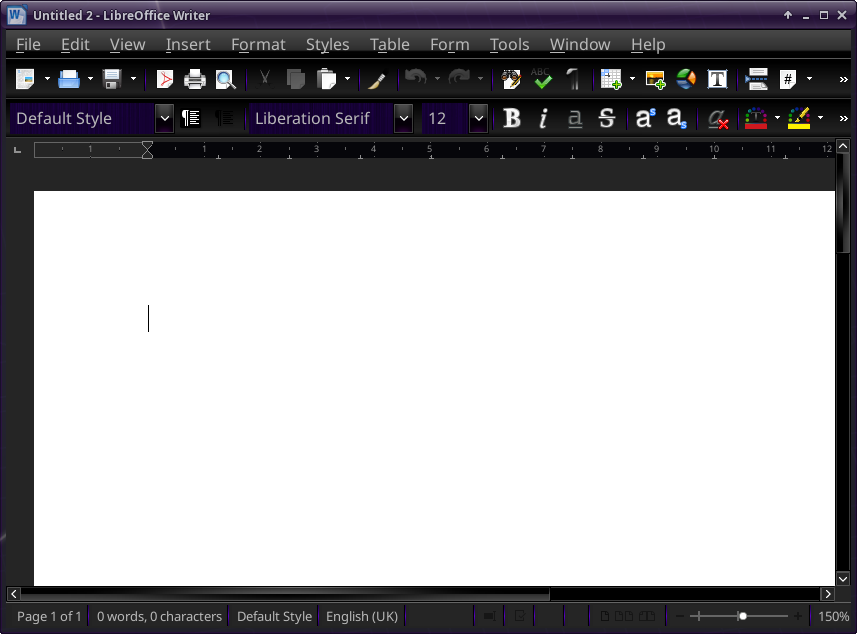Image resolution: width=857 pixels, height=634 pixels.
Task: Click the English (UK) language in status bar
Action: click(x=362, y=616)
